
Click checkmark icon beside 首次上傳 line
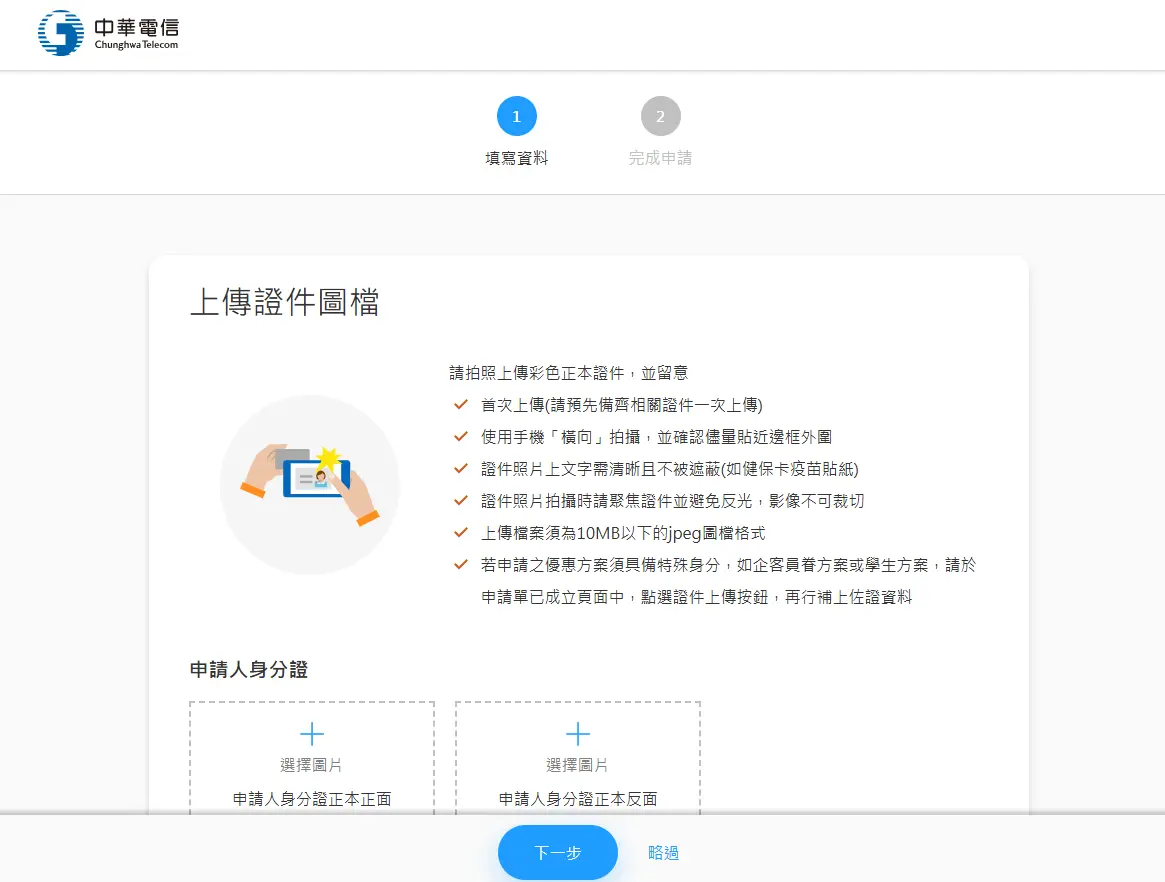pyautogui.click(x=461, y=404)
